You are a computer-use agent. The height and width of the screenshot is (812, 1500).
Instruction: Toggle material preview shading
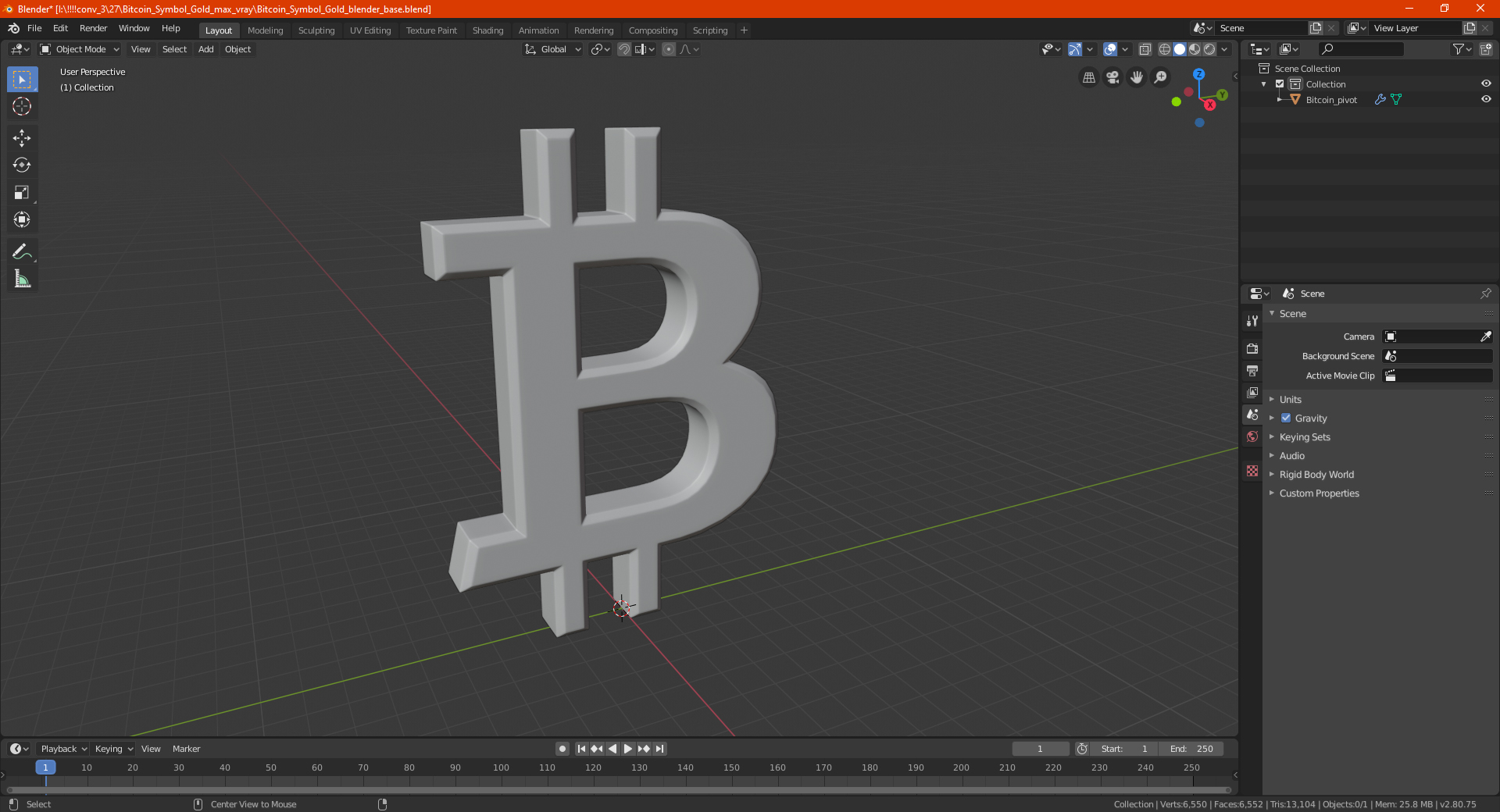click(1195, 49)
